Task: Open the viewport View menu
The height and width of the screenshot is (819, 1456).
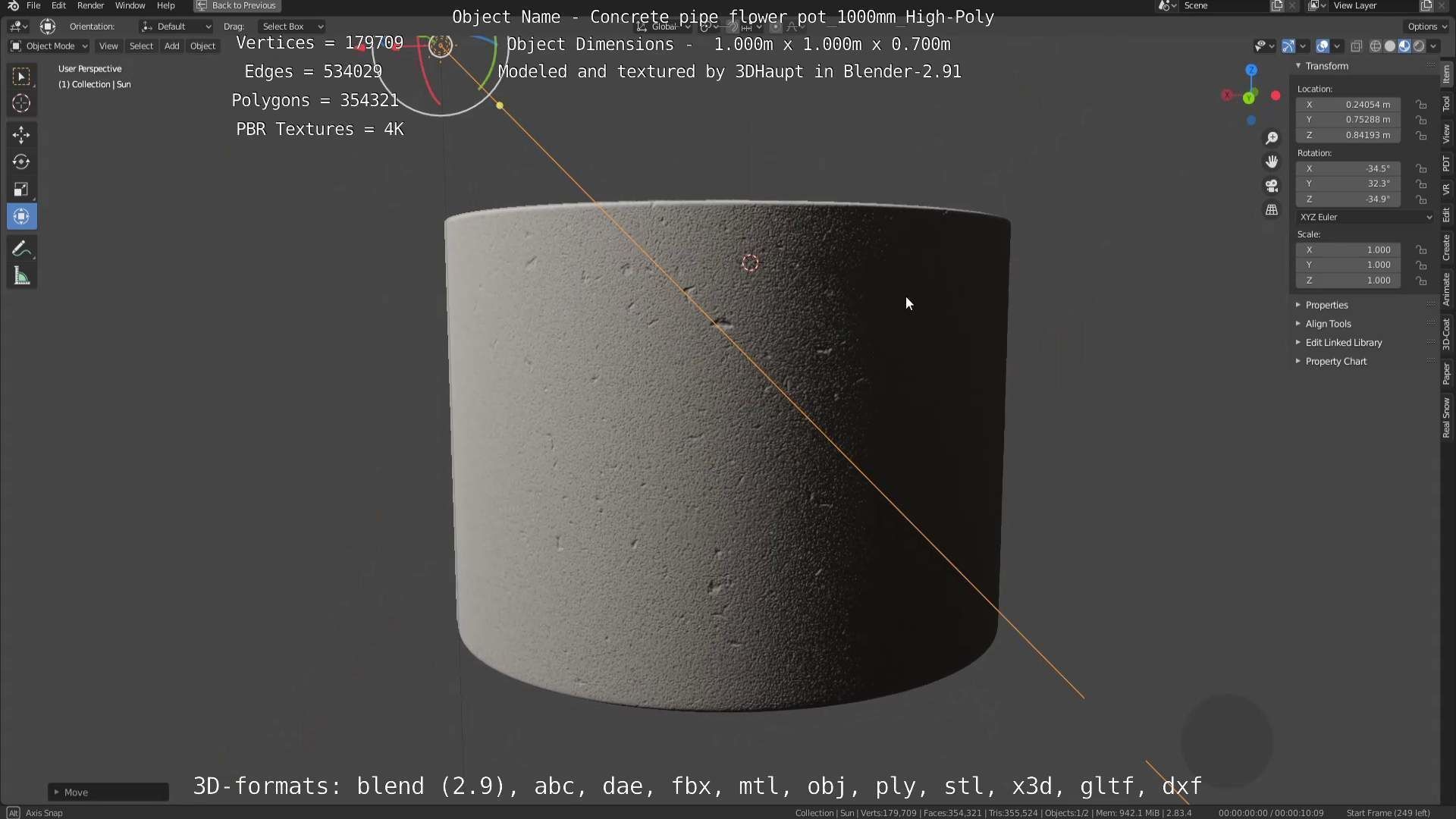Action: coord(108,46)
